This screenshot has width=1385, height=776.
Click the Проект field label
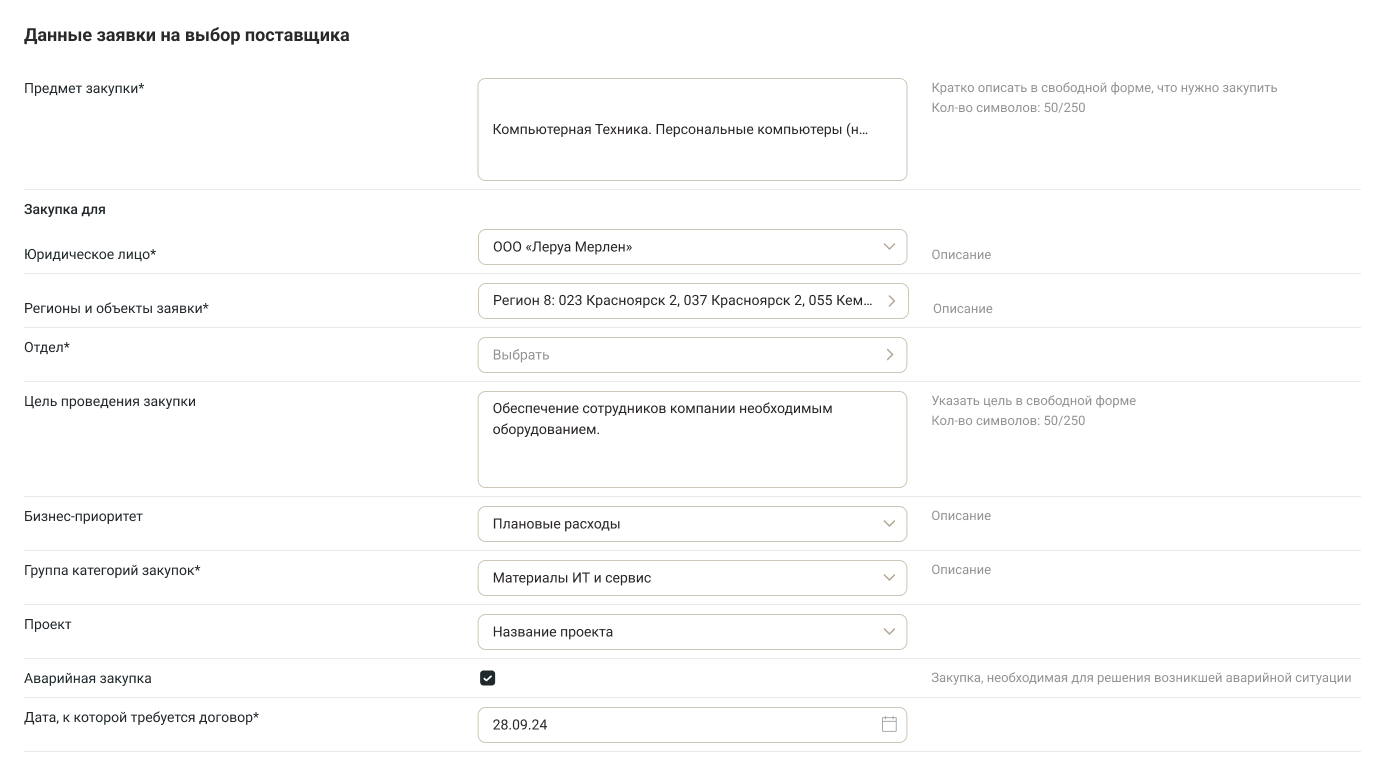click(48, 625)
